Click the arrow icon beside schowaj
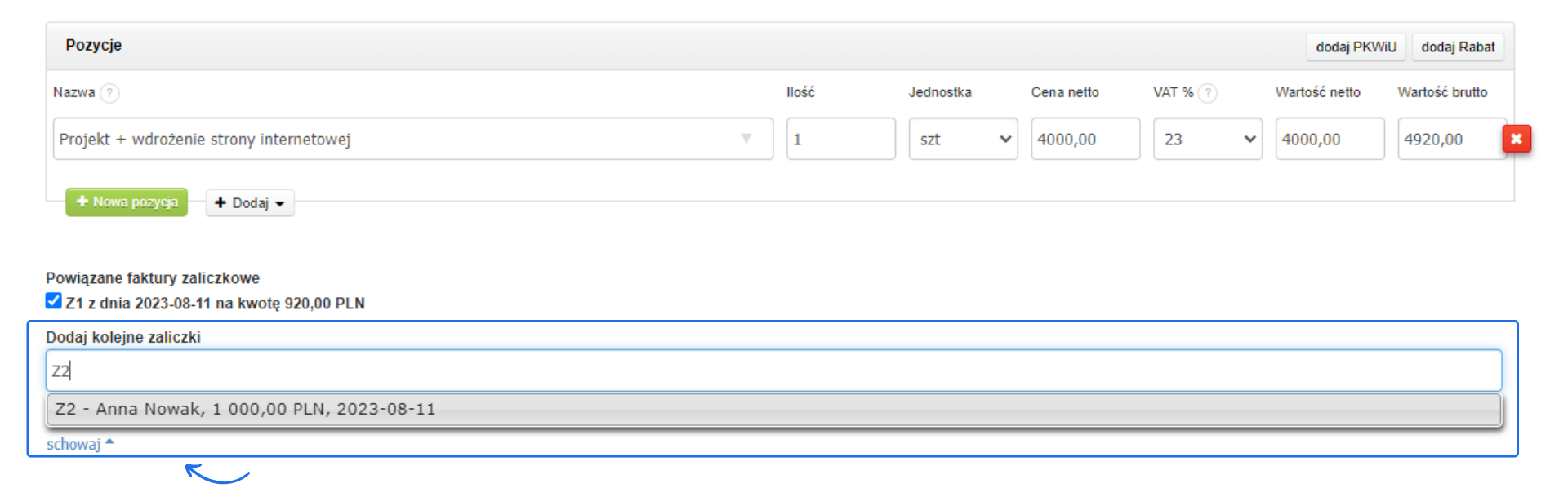The height and width of the screenshot is (497, 1568). click(x=109, y=443)
